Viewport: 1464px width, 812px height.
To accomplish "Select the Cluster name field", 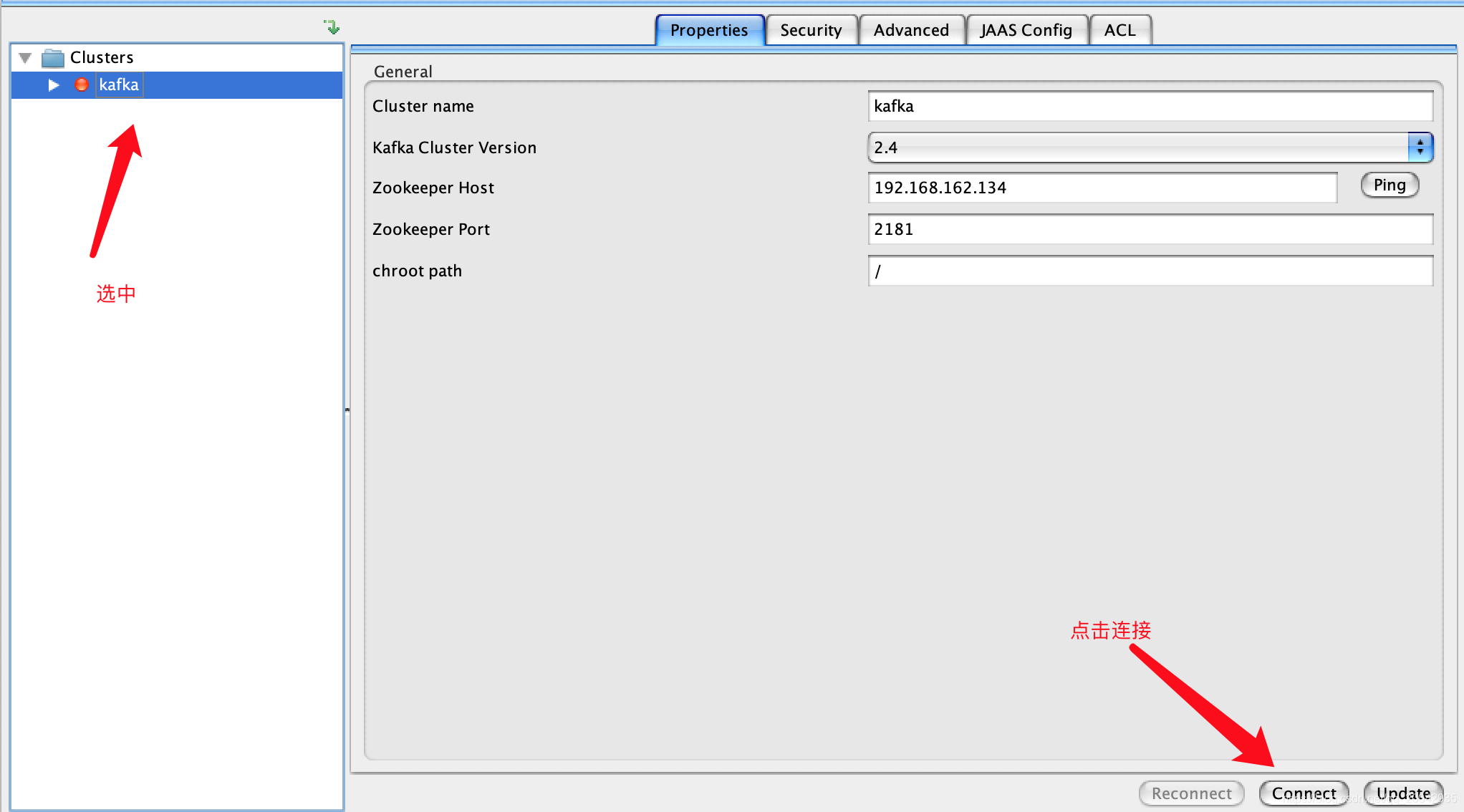I will point(1146,105).
